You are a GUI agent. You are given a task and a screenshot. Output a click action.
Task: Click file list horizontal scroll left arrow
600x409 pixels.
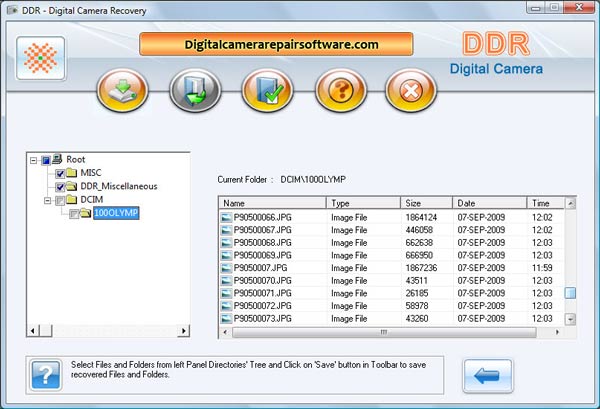click(x=225, y=332)
